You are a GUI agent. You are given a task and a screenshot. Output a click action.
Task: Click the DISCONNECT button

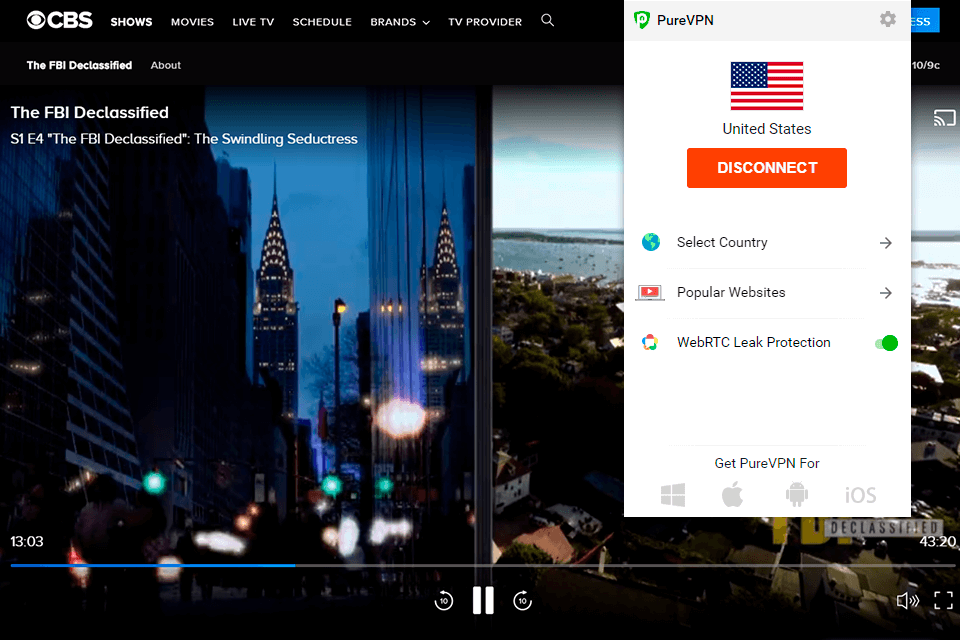click(766, 168)
